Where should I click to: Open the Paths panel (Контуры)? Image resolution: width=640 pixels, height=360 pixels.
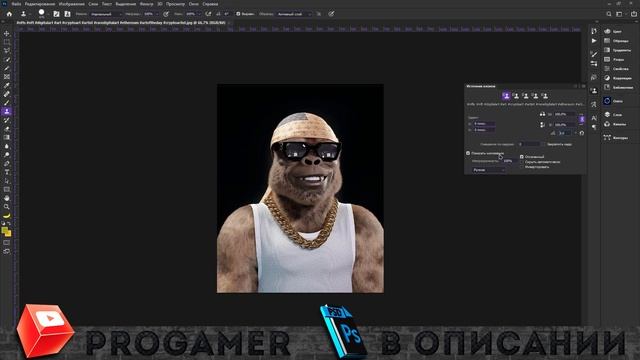tap(616, 138)
